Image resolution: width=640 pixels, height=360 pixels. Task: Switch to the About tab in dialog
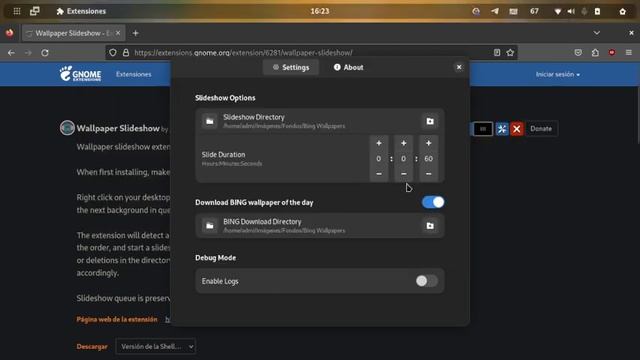click(x=349, y=67)
